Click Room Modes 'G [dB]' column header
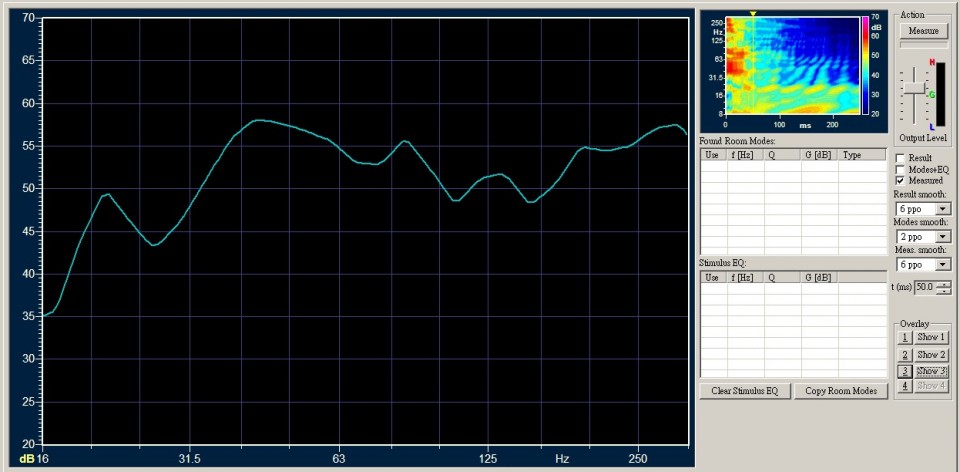The image size is (960, 472). (x=820, y=155)
